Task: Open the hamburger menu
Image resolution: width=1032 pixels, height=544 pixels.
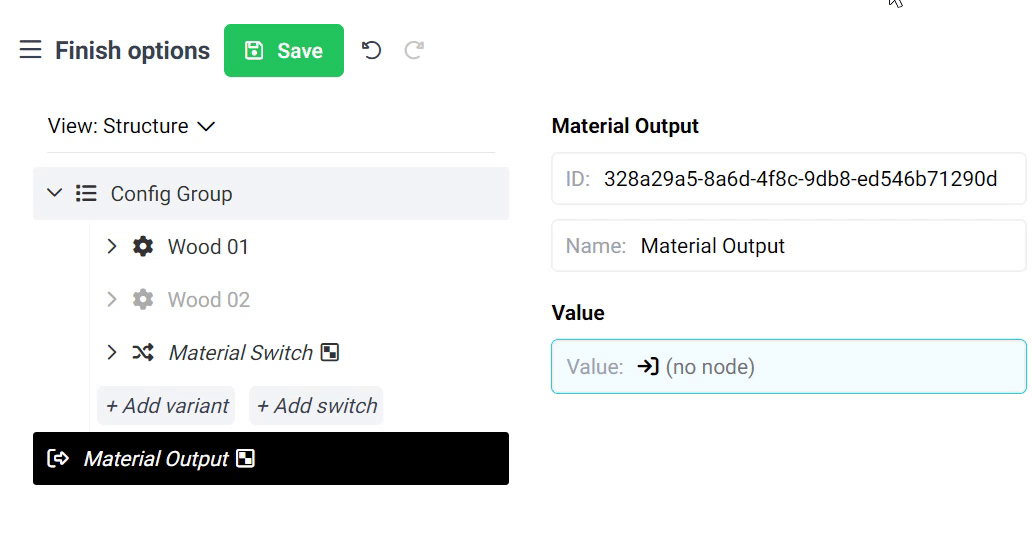Action: coord(30,50)
